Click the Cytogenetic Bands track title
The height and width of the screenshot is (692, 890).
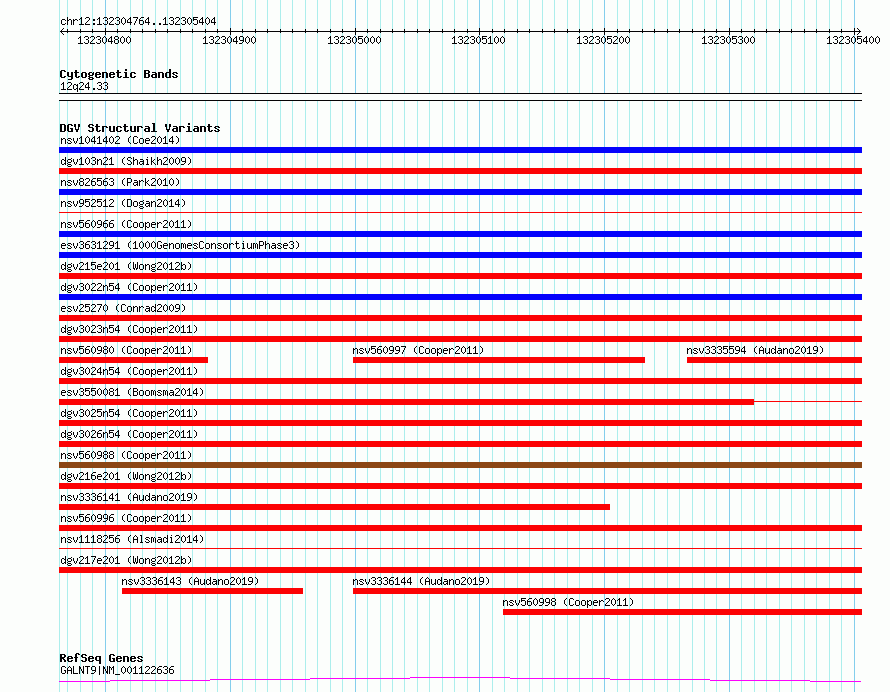119,74
